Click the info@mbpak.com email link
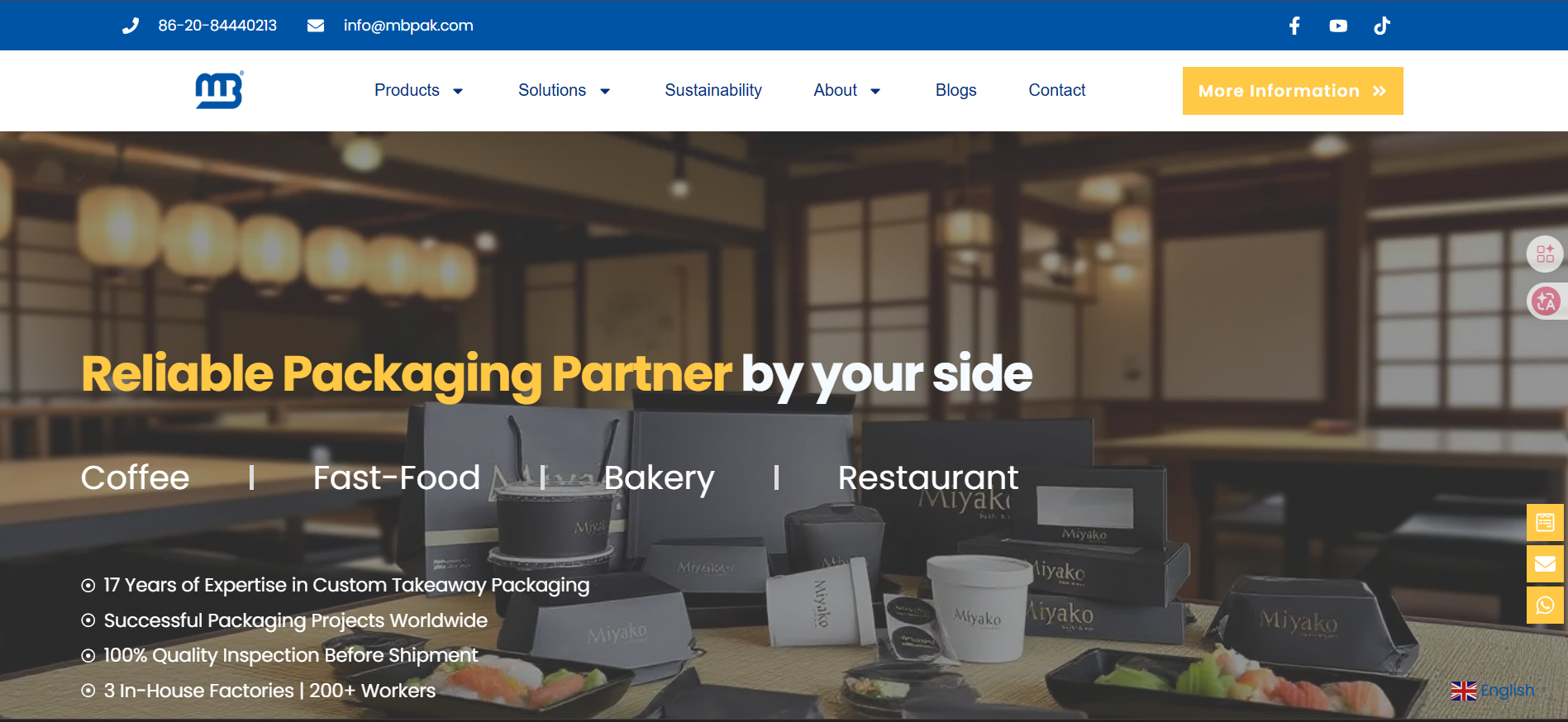 click(408, 26)
